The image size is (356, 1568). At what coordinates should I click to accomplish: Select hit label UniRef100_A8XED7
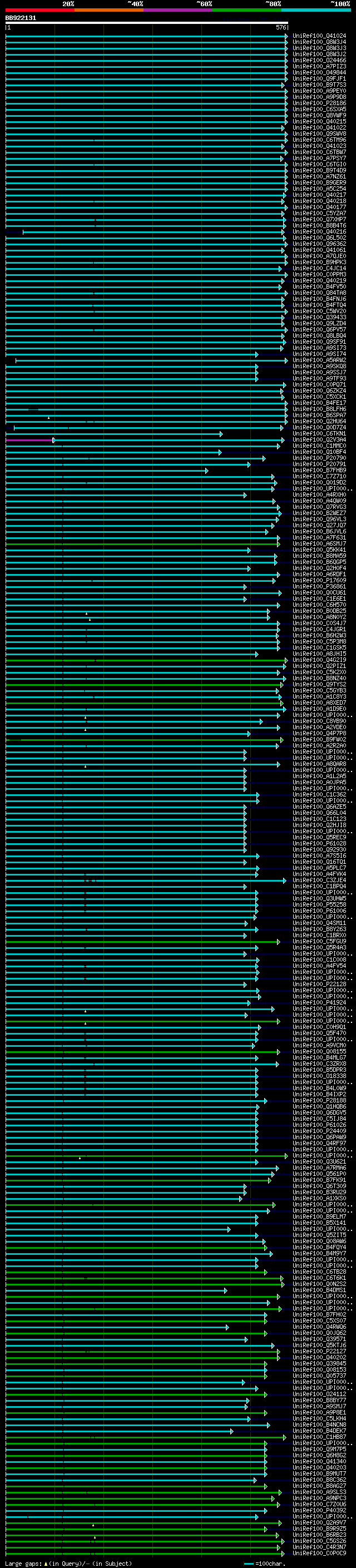pyautogui.click(x=319, y=703)
